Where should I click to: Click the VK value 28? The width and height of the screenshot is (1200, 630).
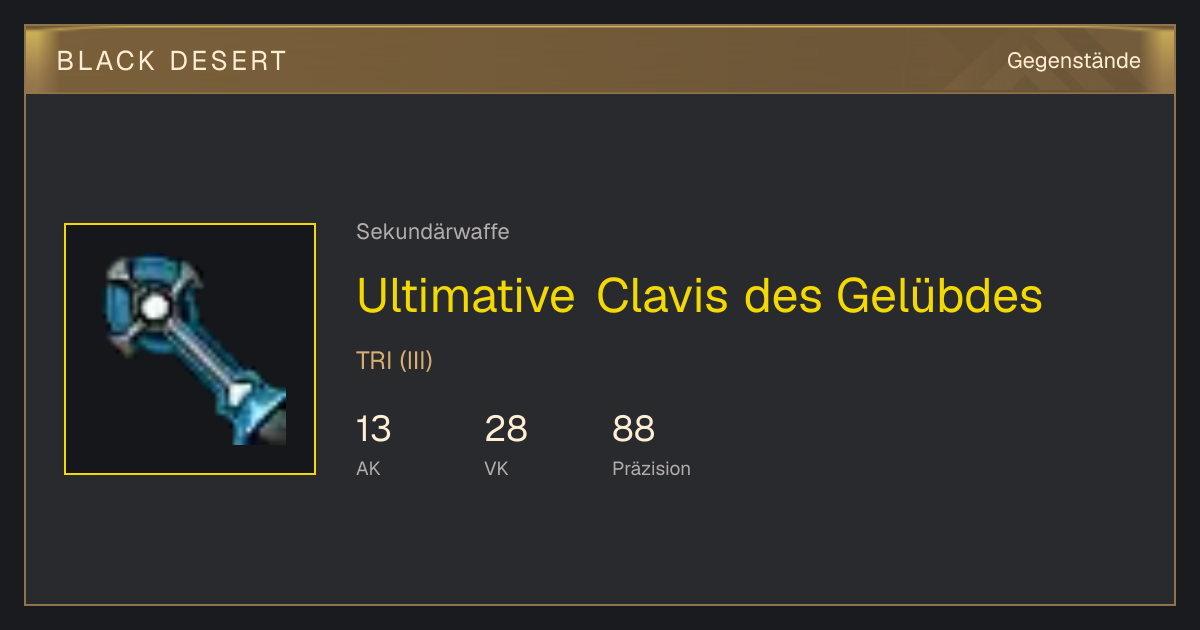pyautogui.click(x=506, y=429)
